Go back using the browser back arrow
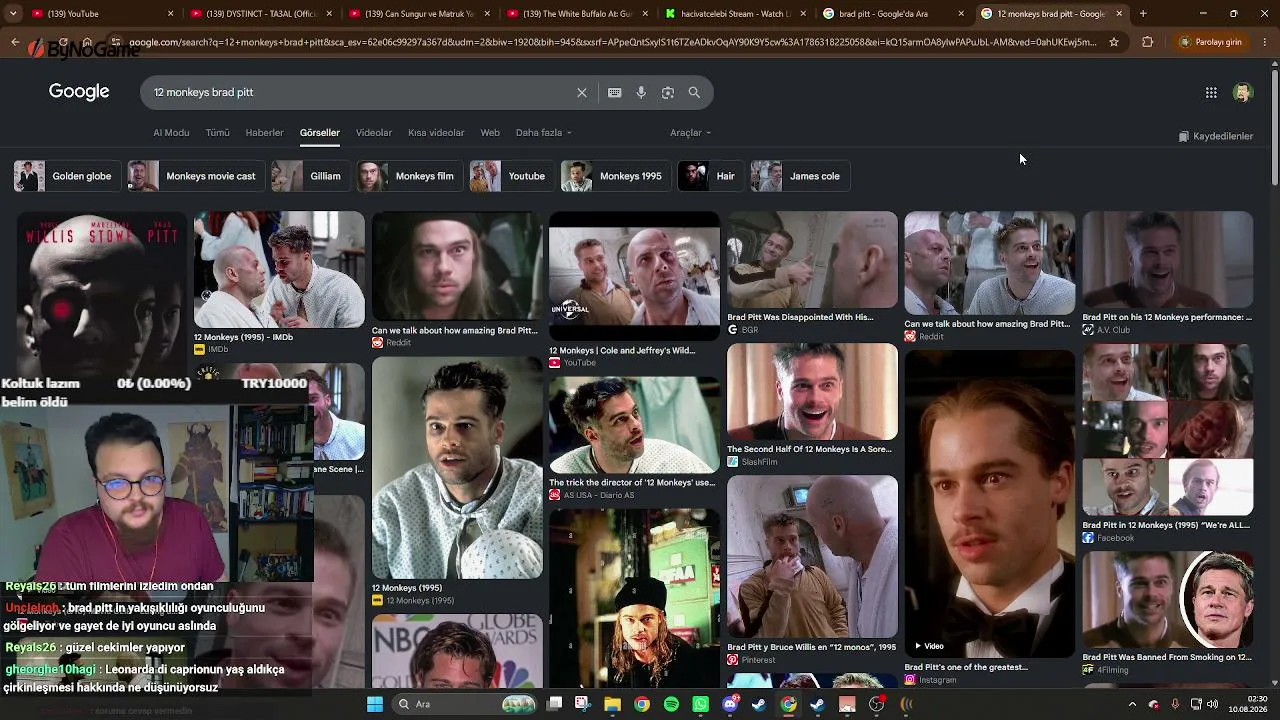 coord(15,42)
